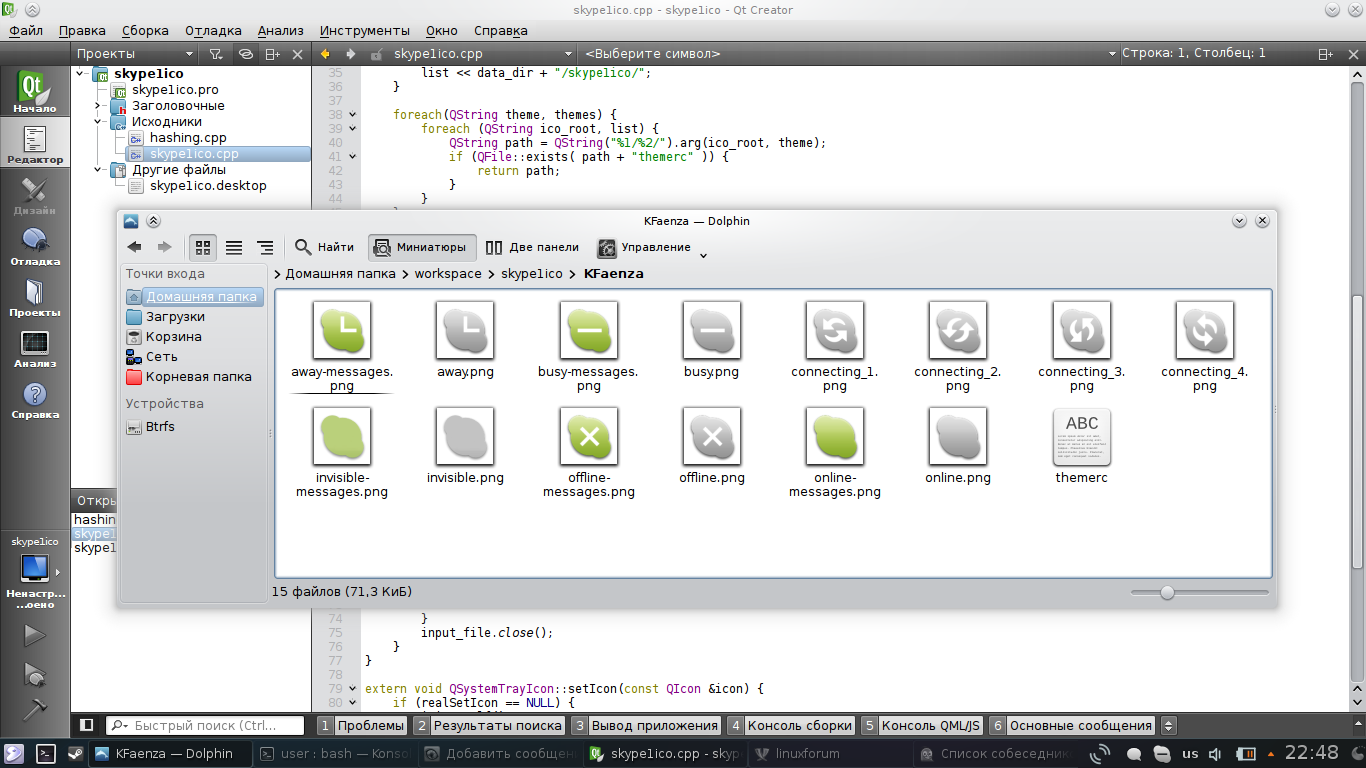The height and width of the screenshot is (768, 1366).
Task: Open Проекты mode in sidebar
Action: click(x=35, y=297)
